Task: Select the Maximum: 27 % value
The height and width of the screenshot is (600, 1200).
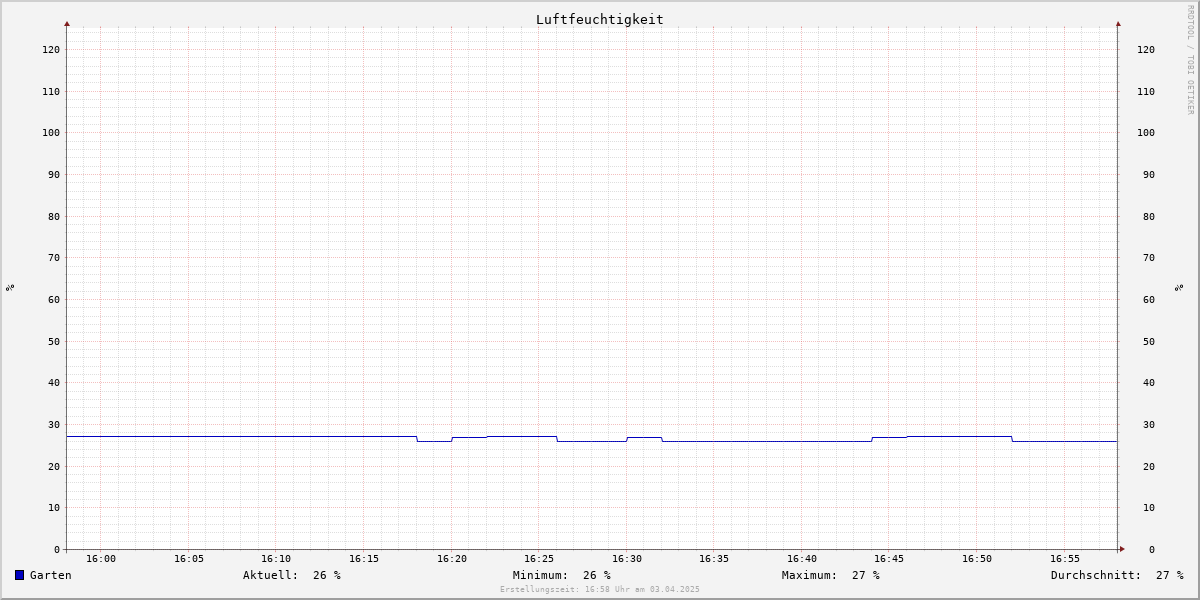Action: [831, 575]
